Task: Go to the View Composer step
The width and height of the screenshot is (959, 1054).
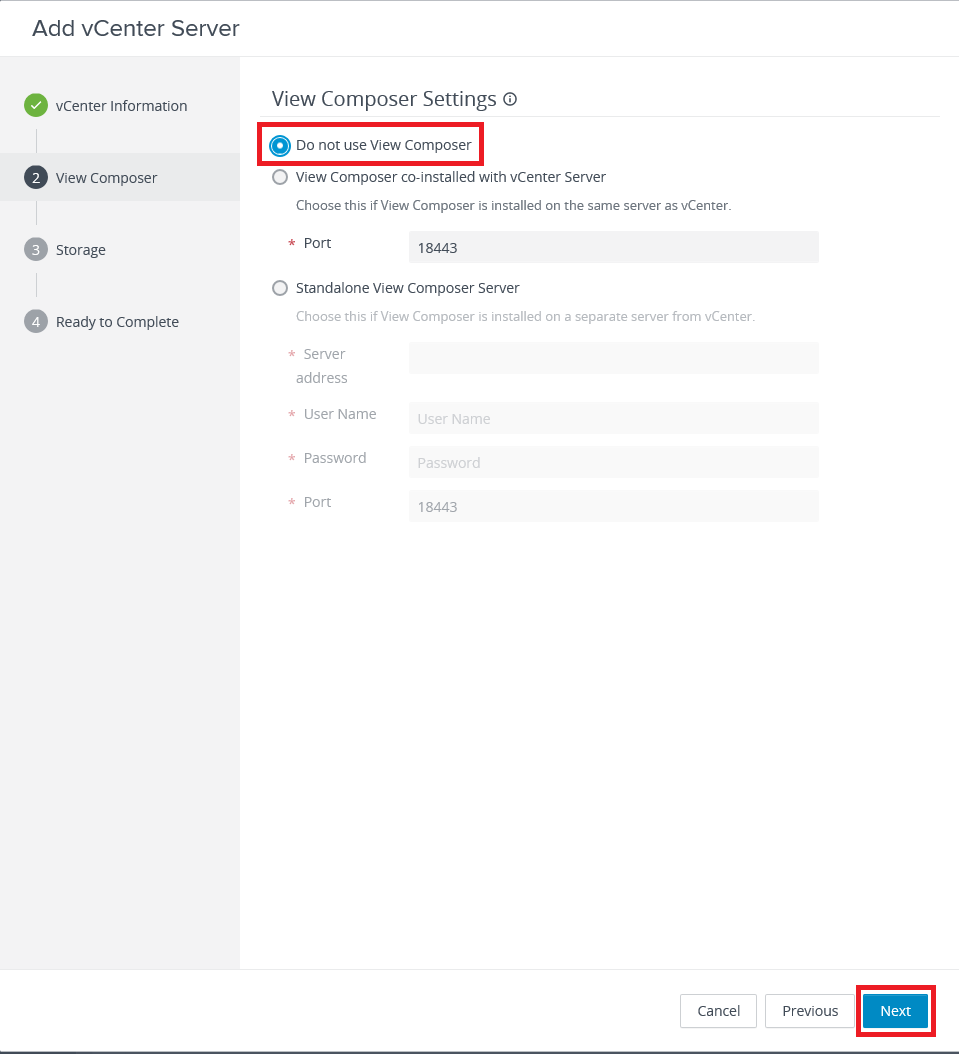Action: [106, 178]
